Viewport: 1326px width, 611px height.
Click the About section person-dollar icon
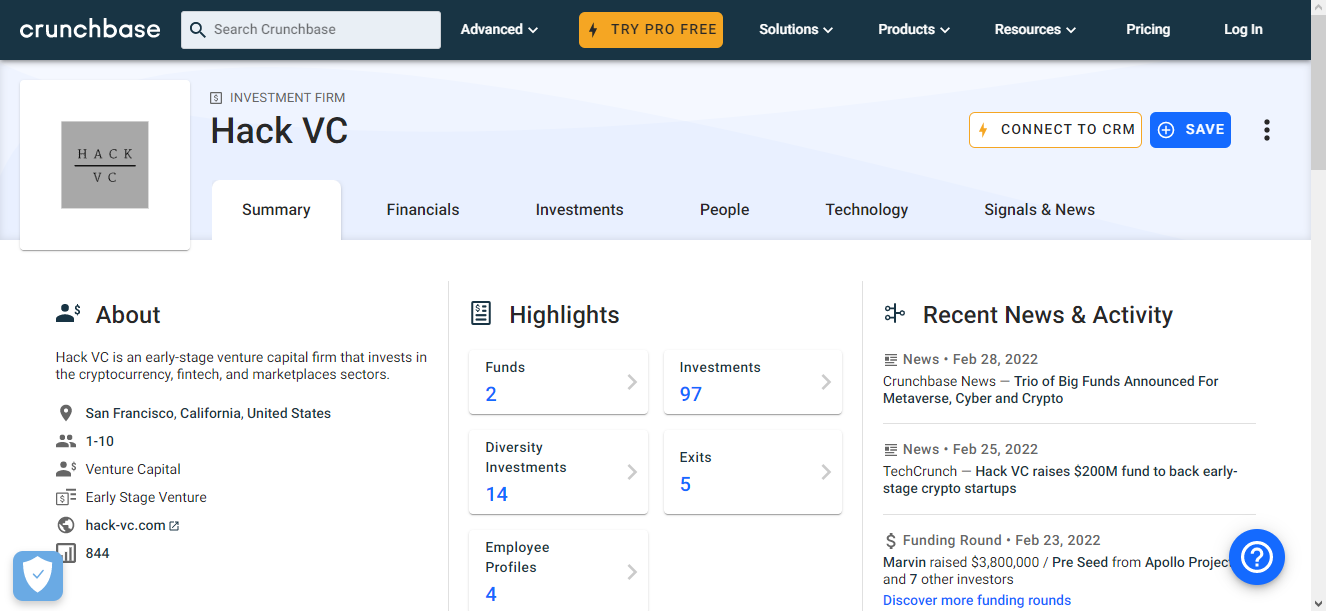tap(68, 314)
